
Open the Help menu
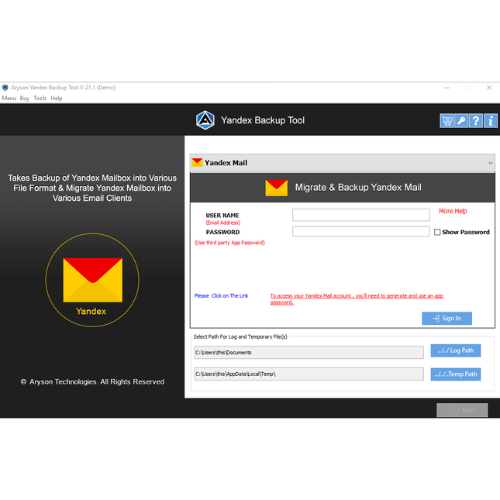click(56, 98)
